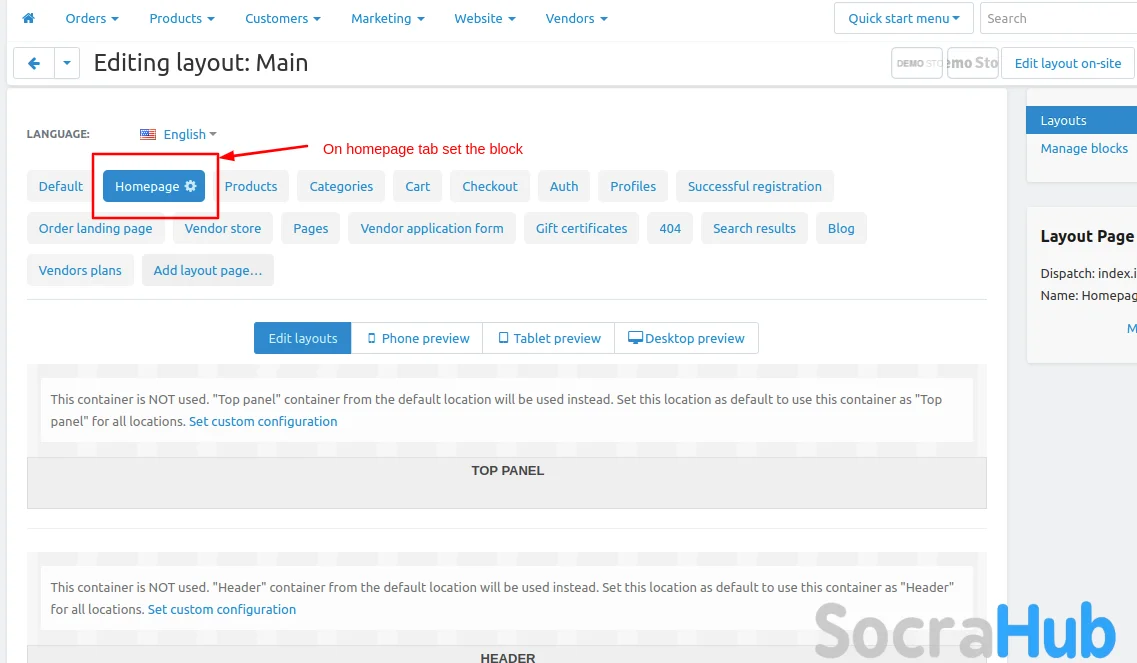
Task: Open the Orders menu
Action: tap(92, 18)
